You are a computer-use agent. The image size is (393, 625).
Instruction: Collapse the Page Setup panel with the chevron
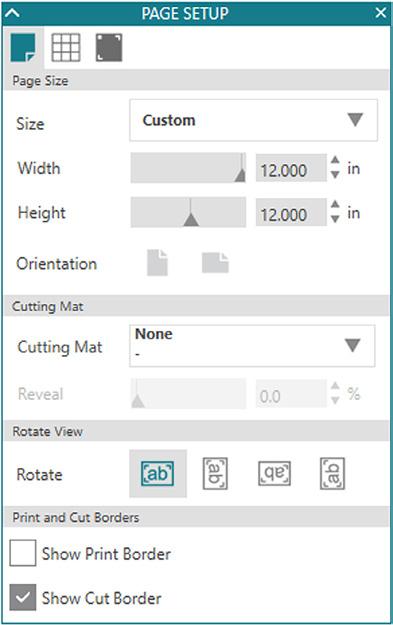[x=12, y=13]
